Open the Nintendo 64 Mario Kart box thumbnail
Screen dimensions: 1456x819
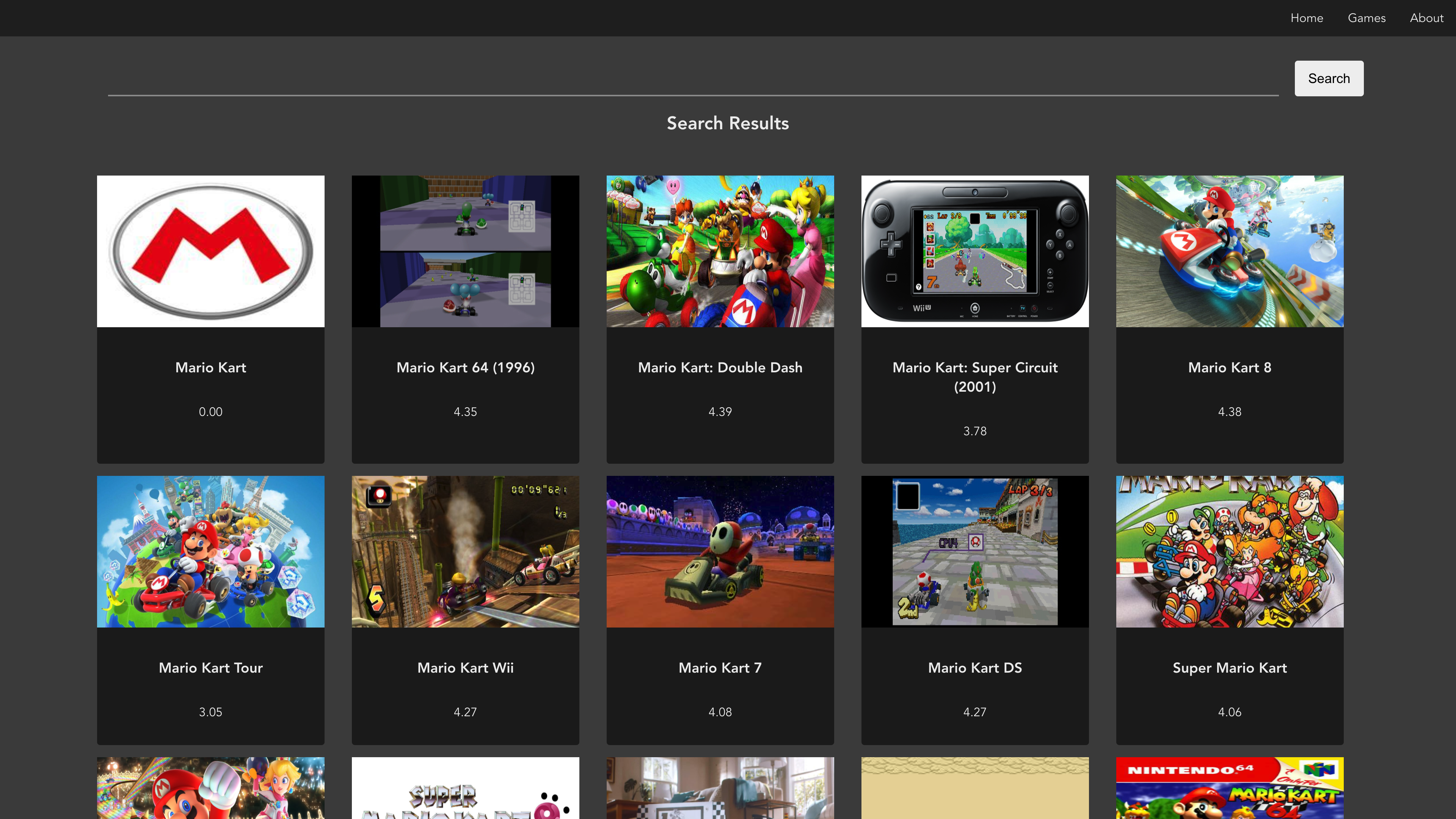point(1229,788)
